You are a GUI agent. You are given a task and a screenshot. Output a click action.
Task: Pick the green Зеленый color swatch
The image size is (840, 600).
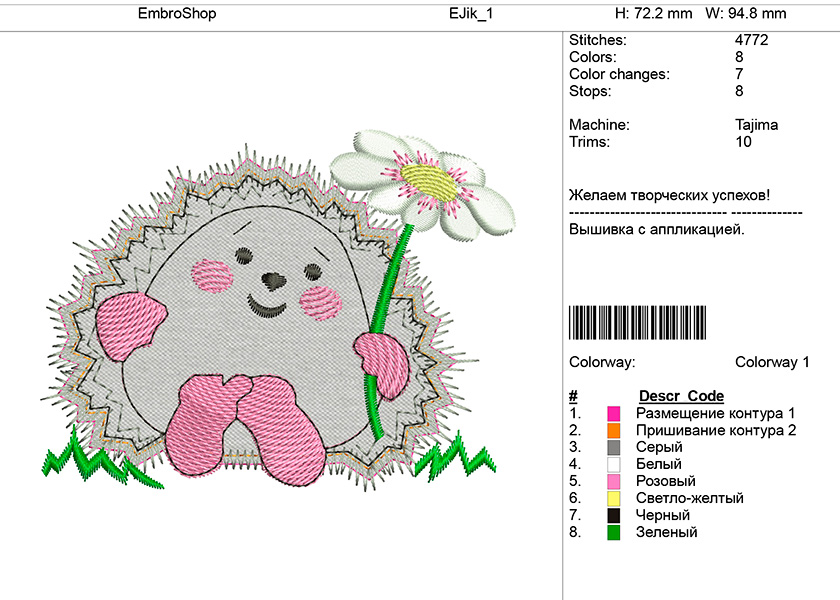coord(614,532)
